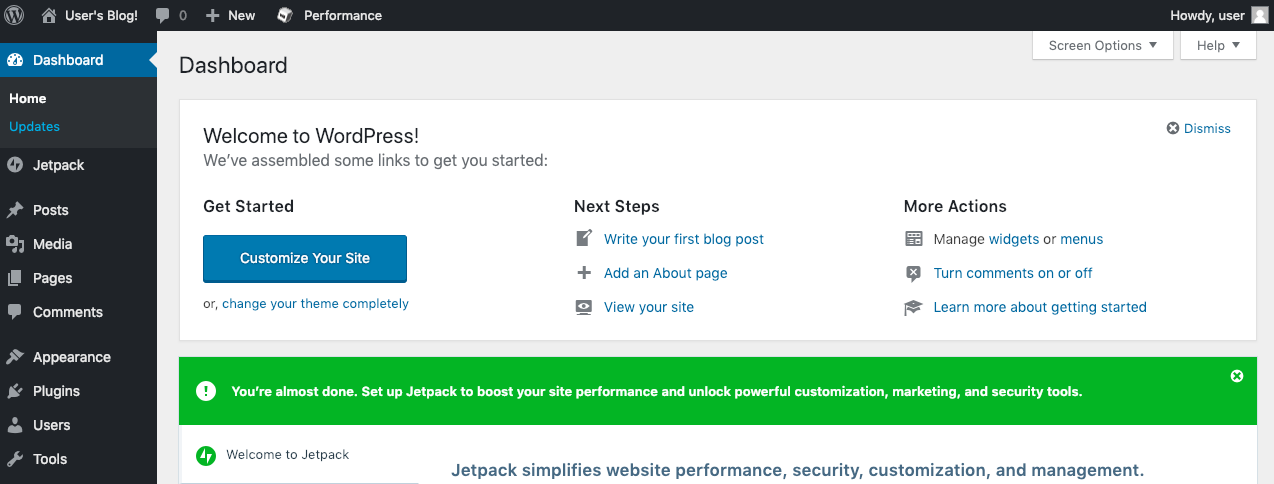Click the Next Steps heading

coord(617,206)
